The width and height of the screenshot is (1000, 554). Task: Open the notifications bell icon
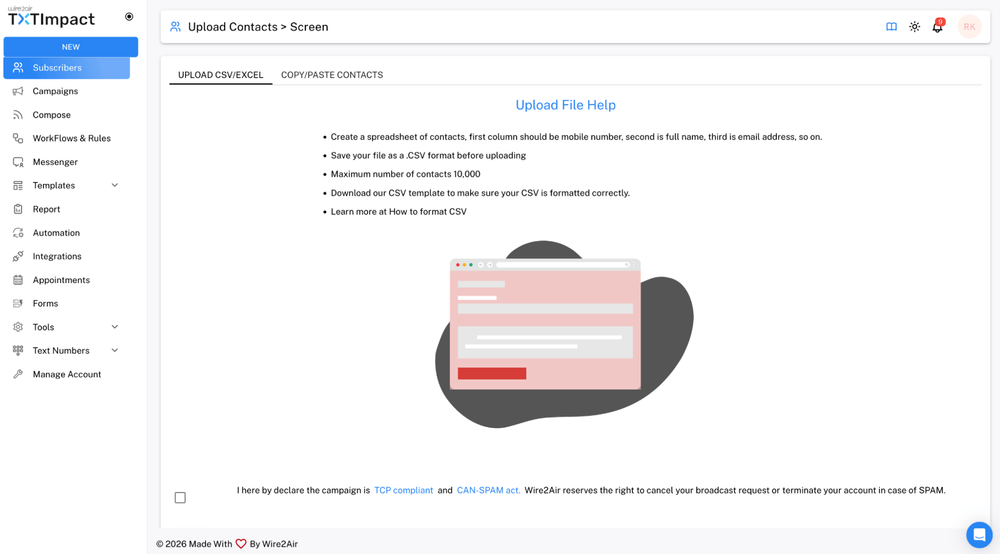(x=937, y=27)
